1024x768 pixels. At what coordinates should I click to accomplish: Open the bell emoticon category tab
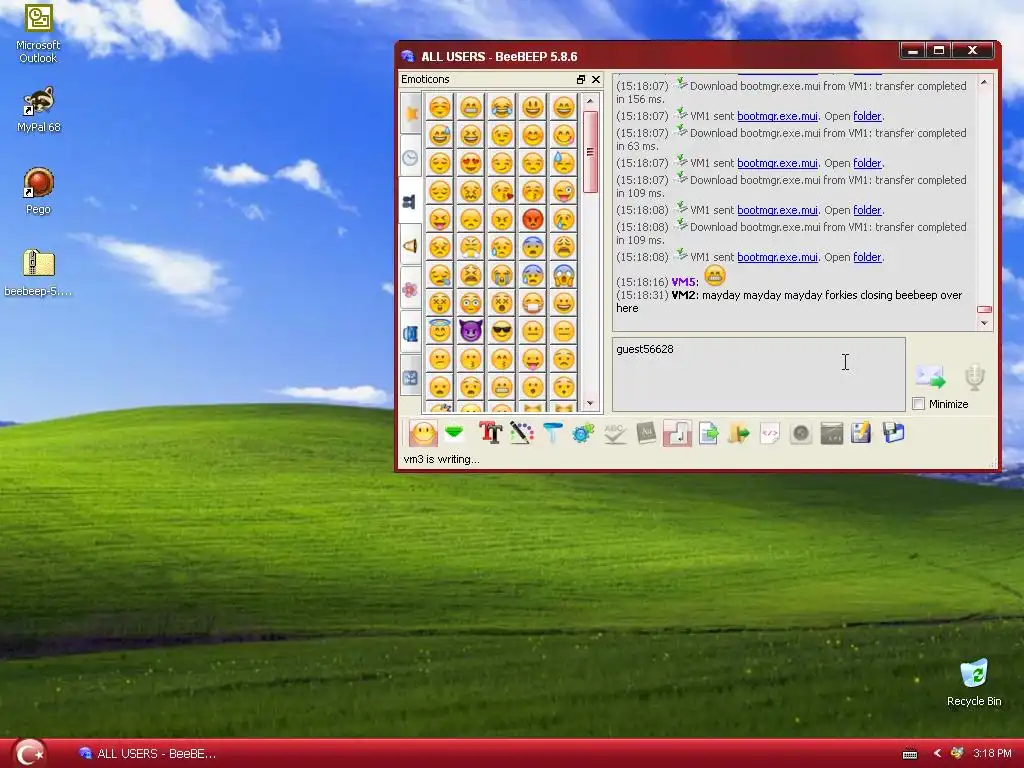411,246
